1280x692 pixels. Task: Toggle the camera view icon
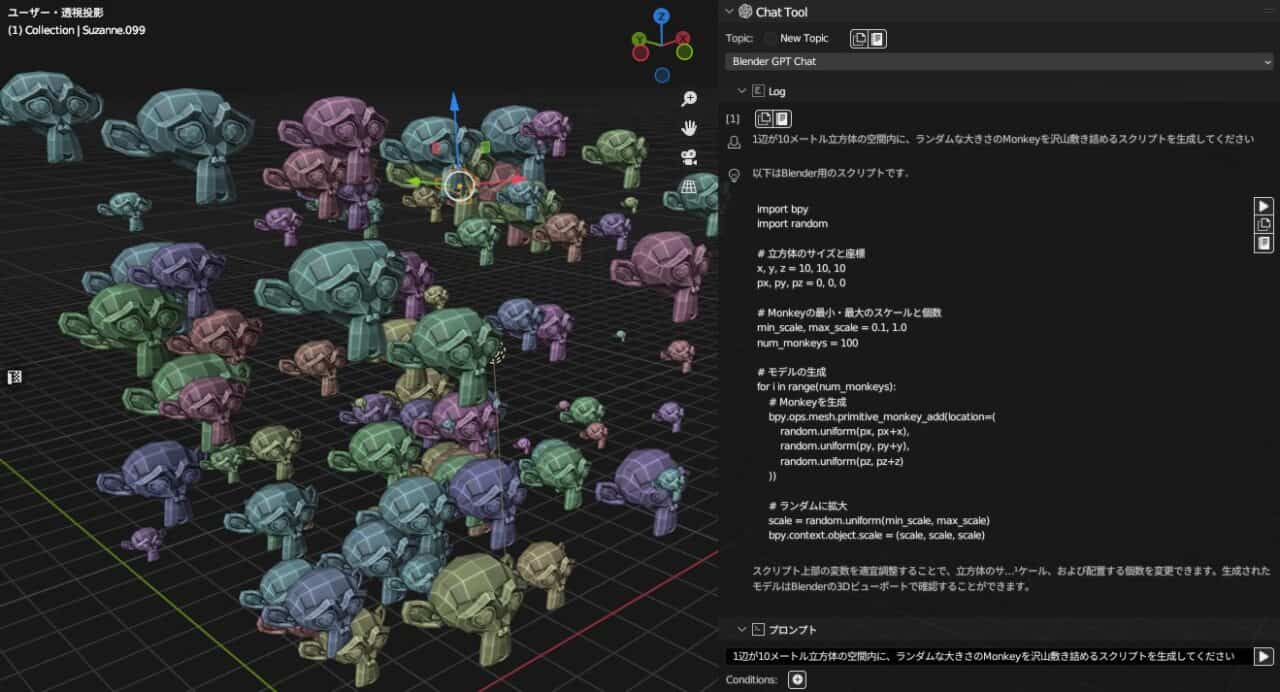click(x=689, y=157)
